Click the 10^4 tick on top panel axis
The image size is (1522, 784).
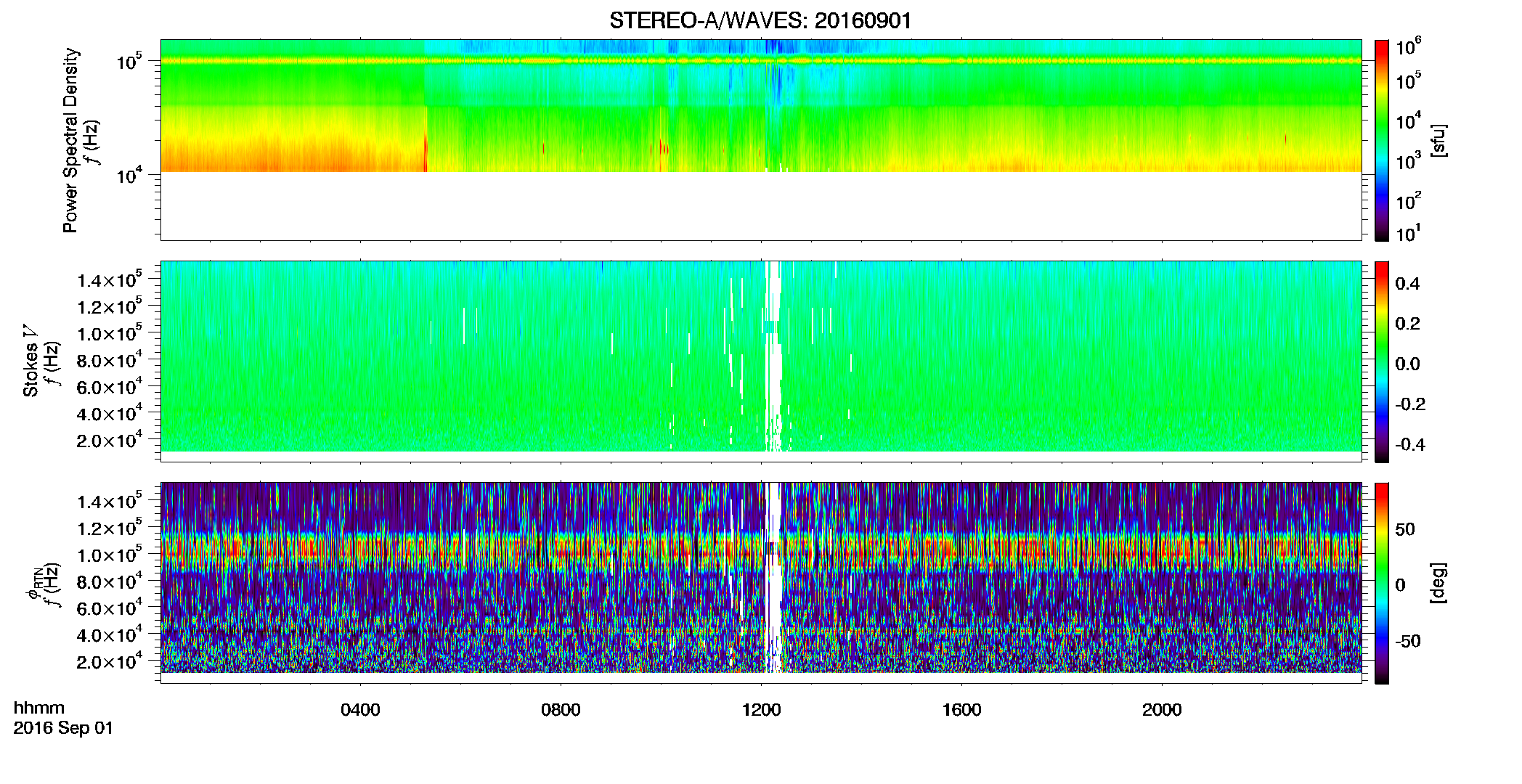(129, 175)
